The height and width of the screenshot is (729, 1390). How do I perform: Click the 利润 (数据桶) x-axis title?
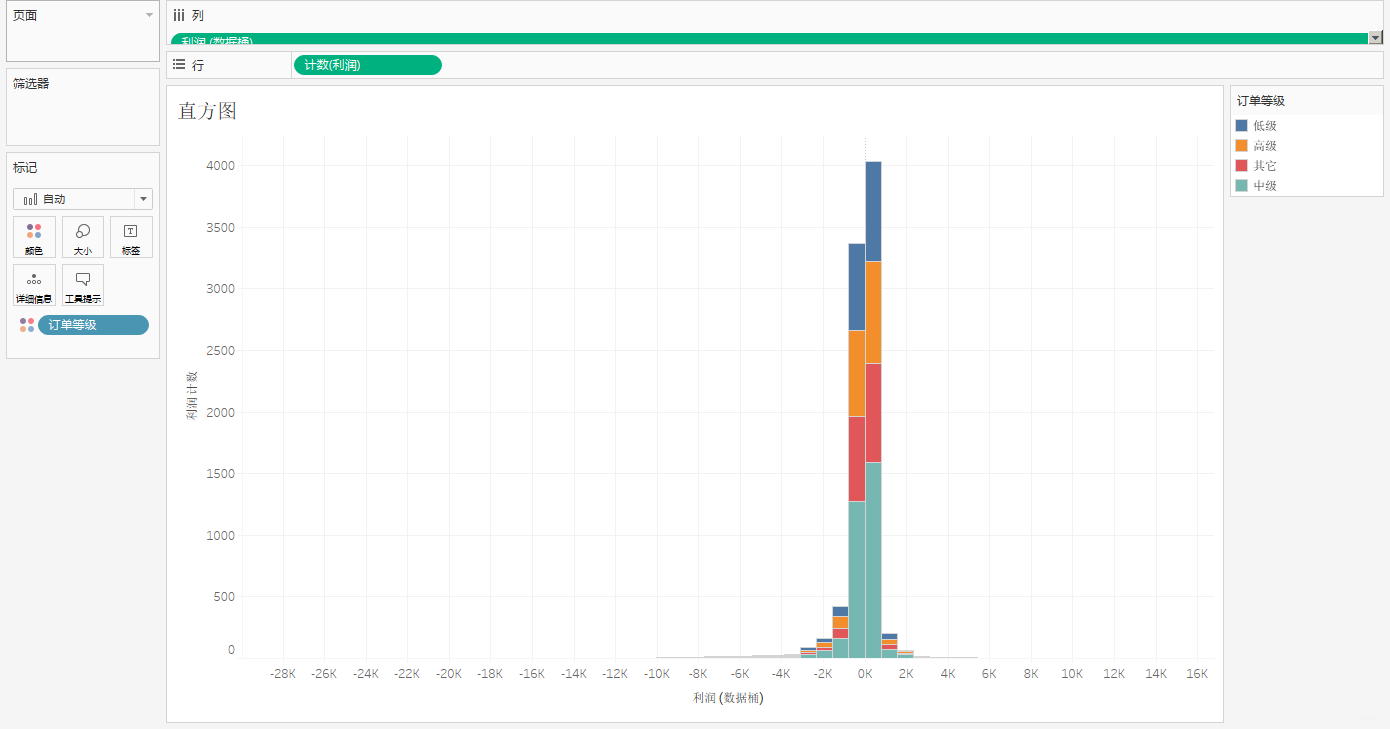click(728, 698)
